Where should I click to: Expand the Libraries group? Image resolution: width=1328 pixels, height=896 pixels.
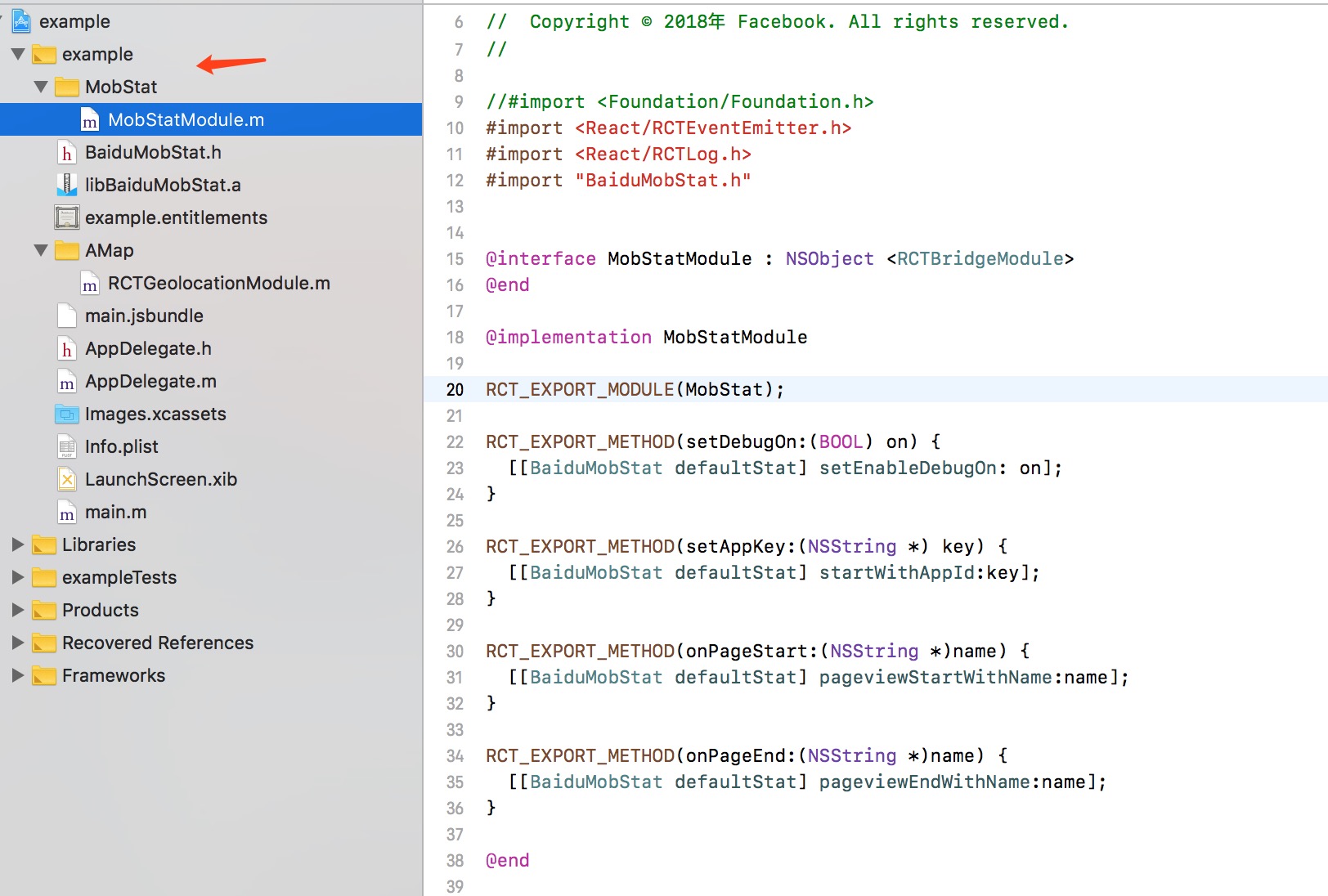(18, 544)
